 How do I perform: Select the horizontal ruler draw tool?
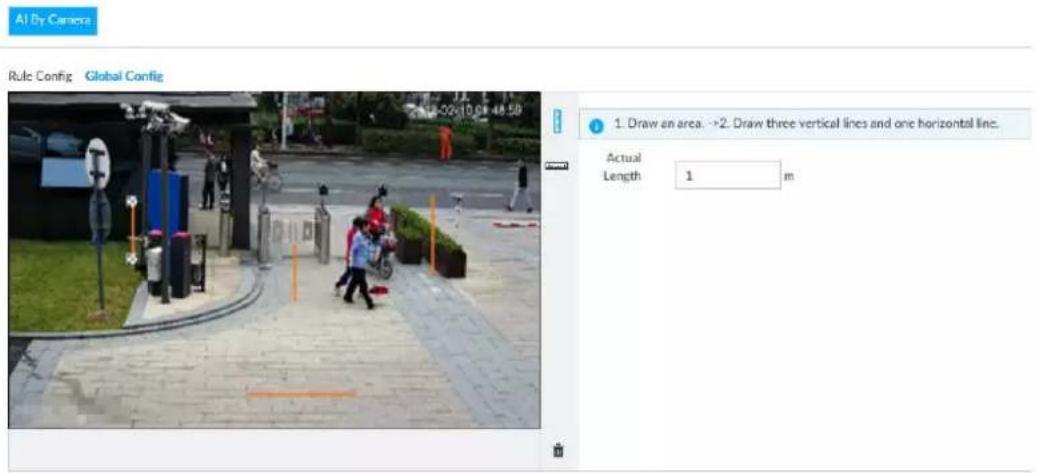point(557,166)
